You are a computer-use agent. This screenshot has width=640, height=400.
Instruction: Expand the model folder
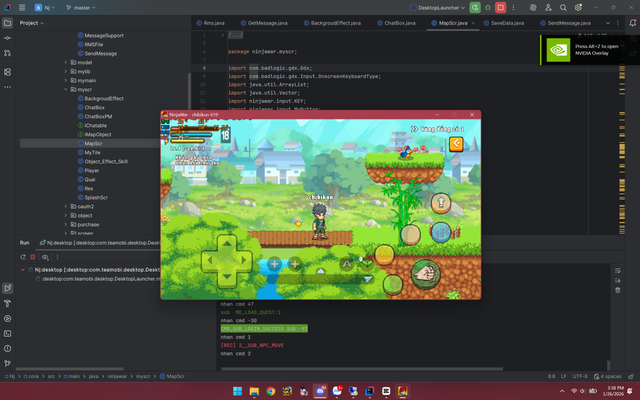point(66,62)
